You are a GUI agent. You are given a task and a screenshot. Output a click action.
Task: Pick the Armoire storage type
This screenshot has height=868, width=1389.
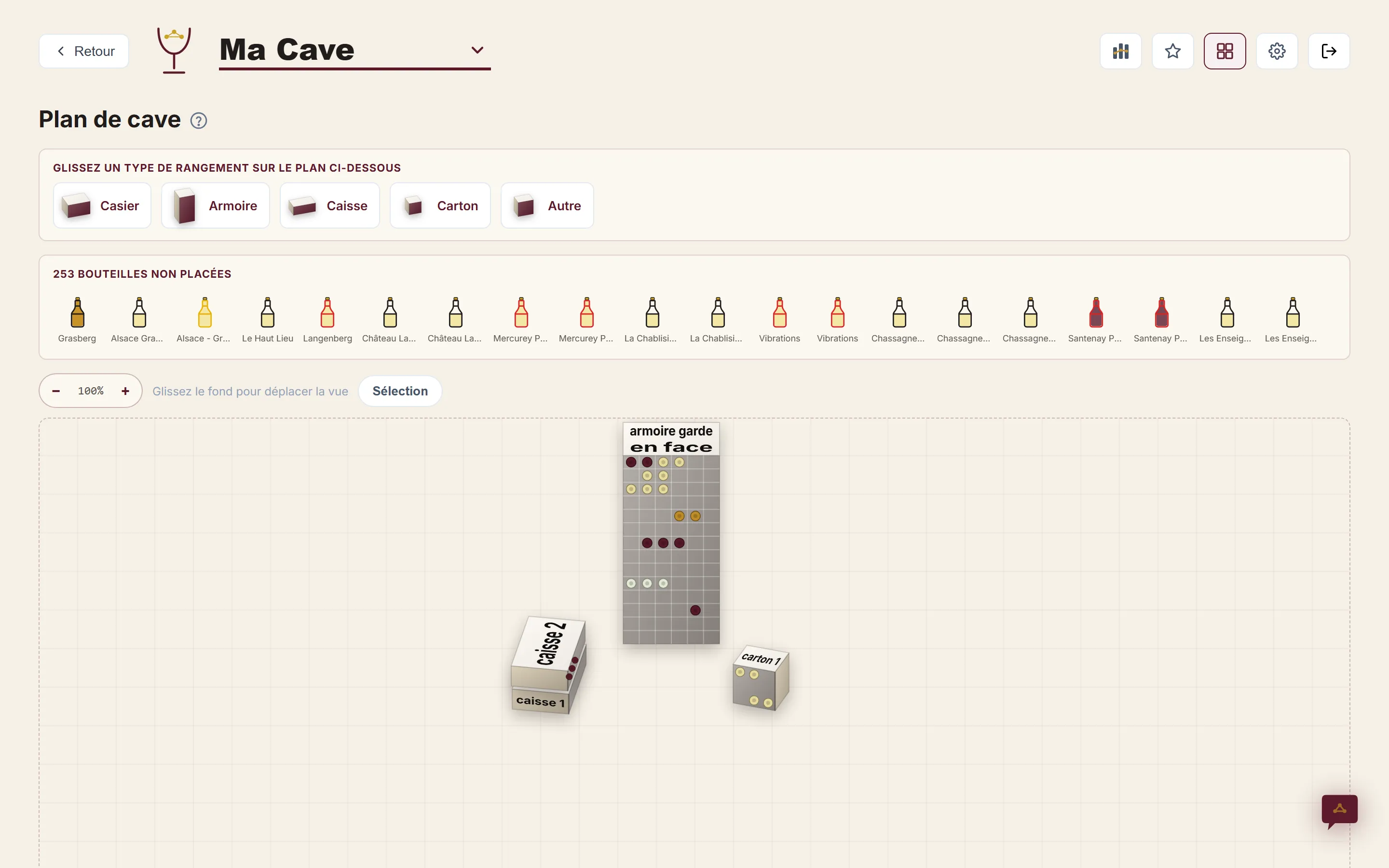(x=216, y=205)
